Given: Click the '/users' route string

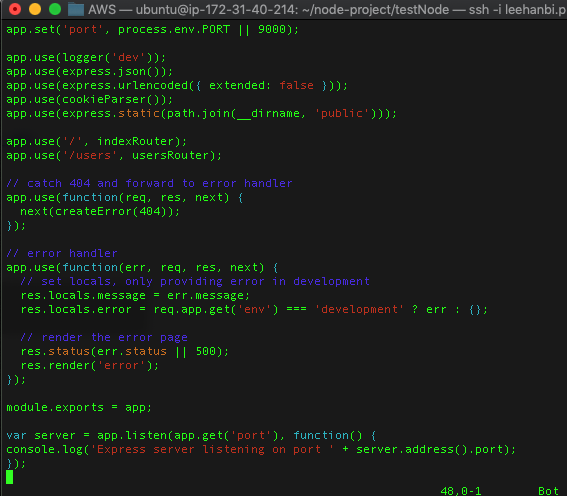Looking at the screenshot, I should (90, 155).
